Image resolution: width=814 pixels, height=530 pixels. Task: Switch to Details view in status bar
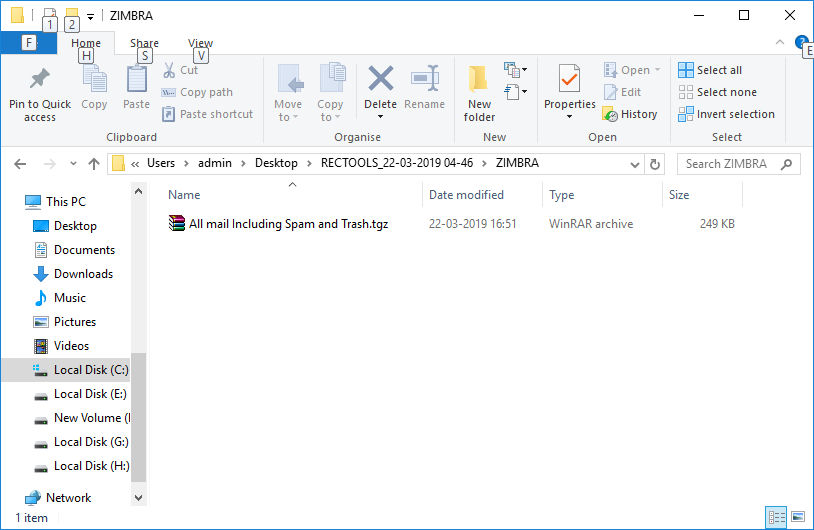point(777,517)
